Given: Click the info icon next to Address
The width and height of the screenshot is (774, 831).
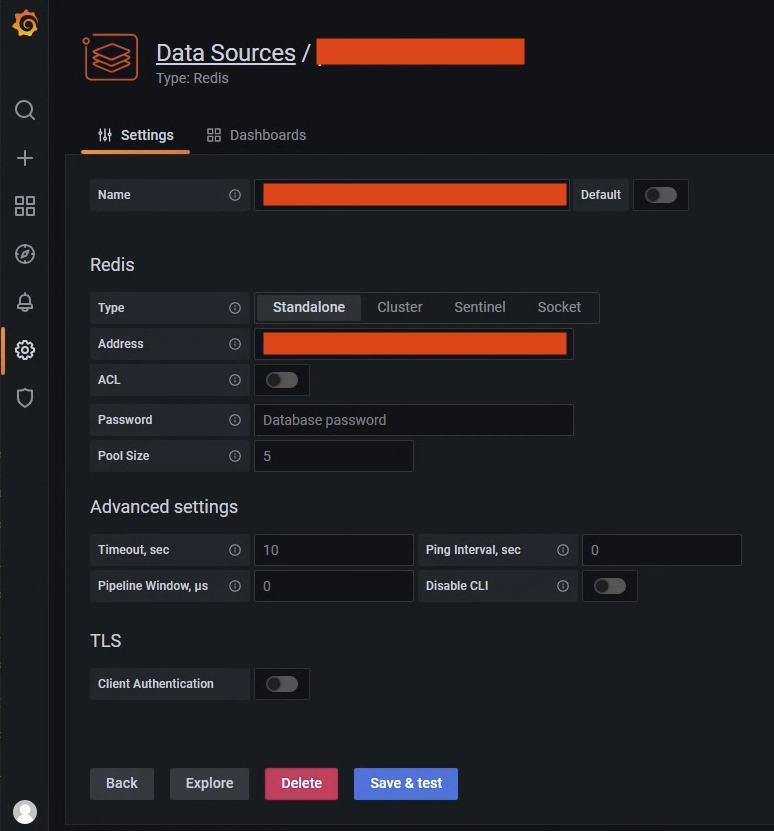Looking at the screenshot, I should coord(235,344).
